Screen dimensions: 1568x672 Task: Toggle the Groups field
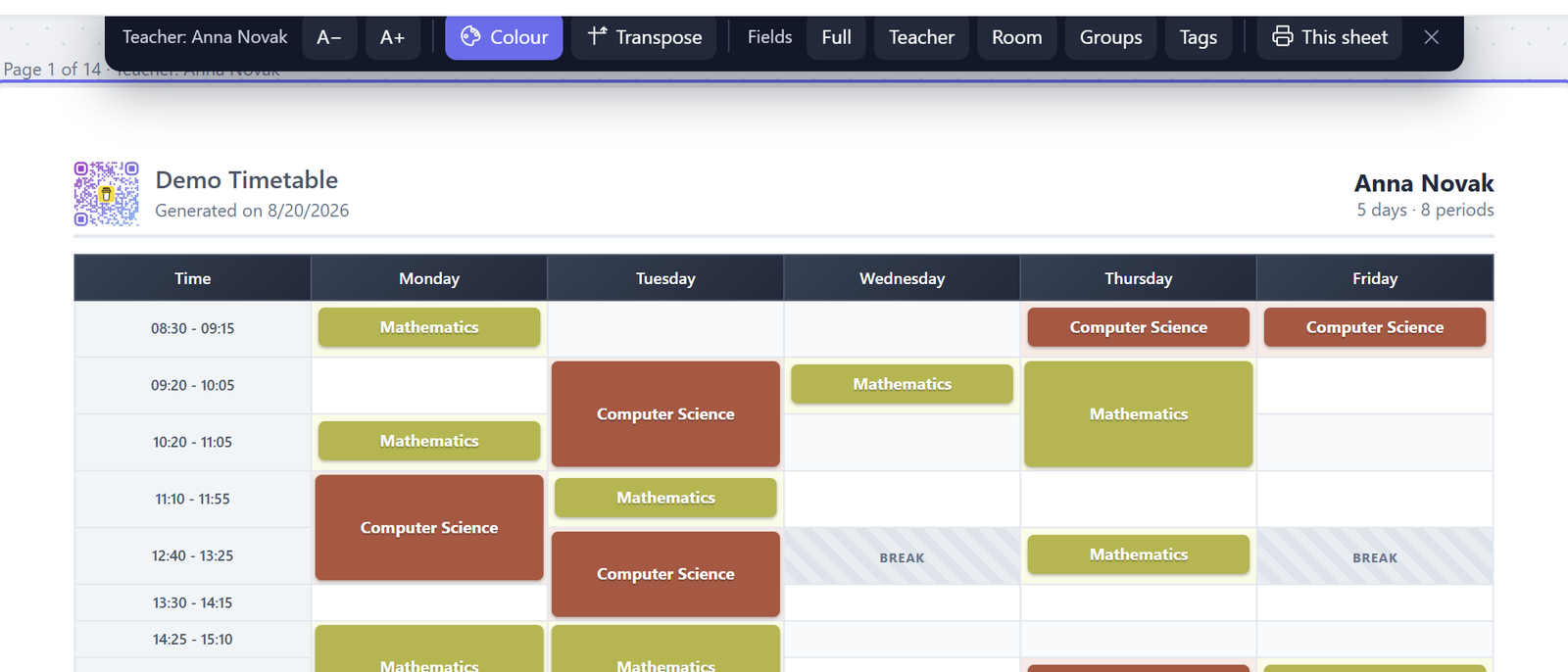[x=1110, y=37]
